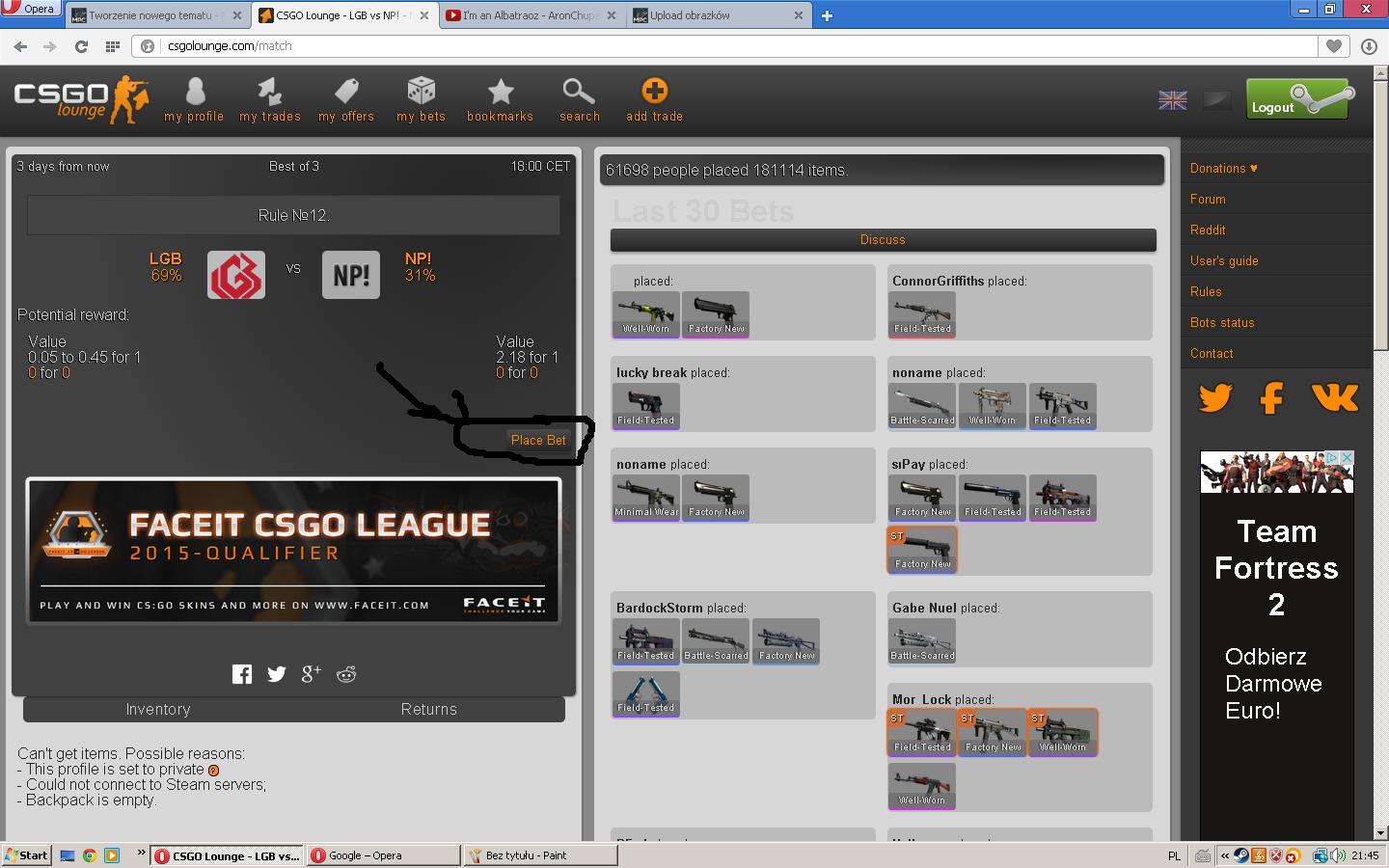Select BardockStorm's Battle-Scarred item
Viewport: 1389px width, 868px height.
[716, 641]
